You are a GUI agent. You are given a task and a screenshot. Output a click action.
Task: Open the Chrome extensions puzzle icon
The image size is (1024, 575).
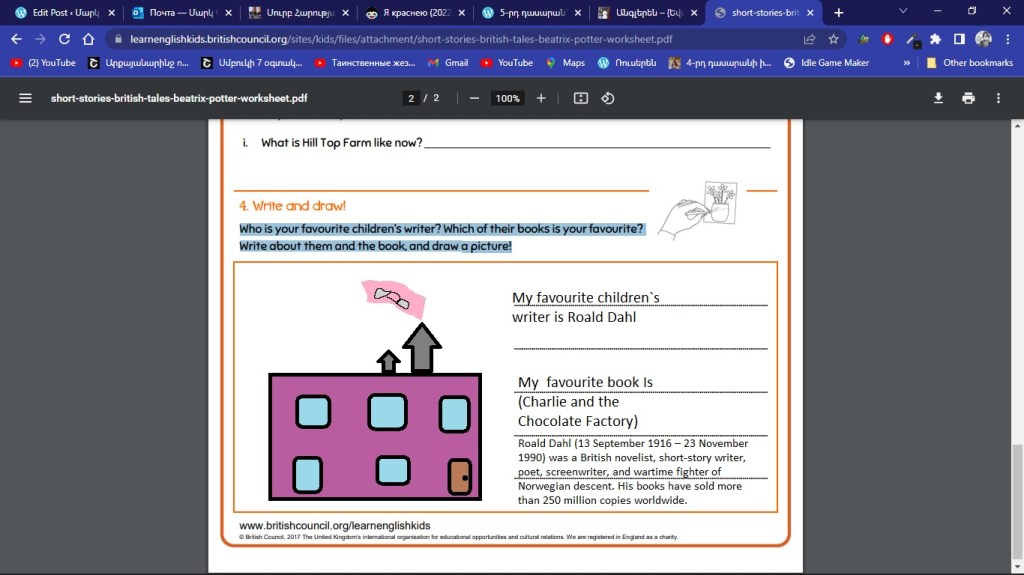point(935,40)
